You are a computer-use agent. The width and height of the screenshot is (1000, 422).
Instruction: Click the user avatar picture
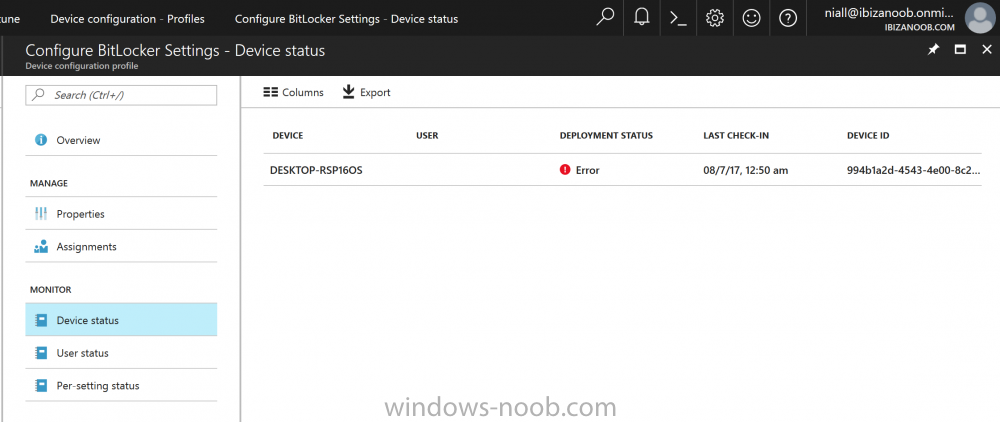[x=980, y=18]
